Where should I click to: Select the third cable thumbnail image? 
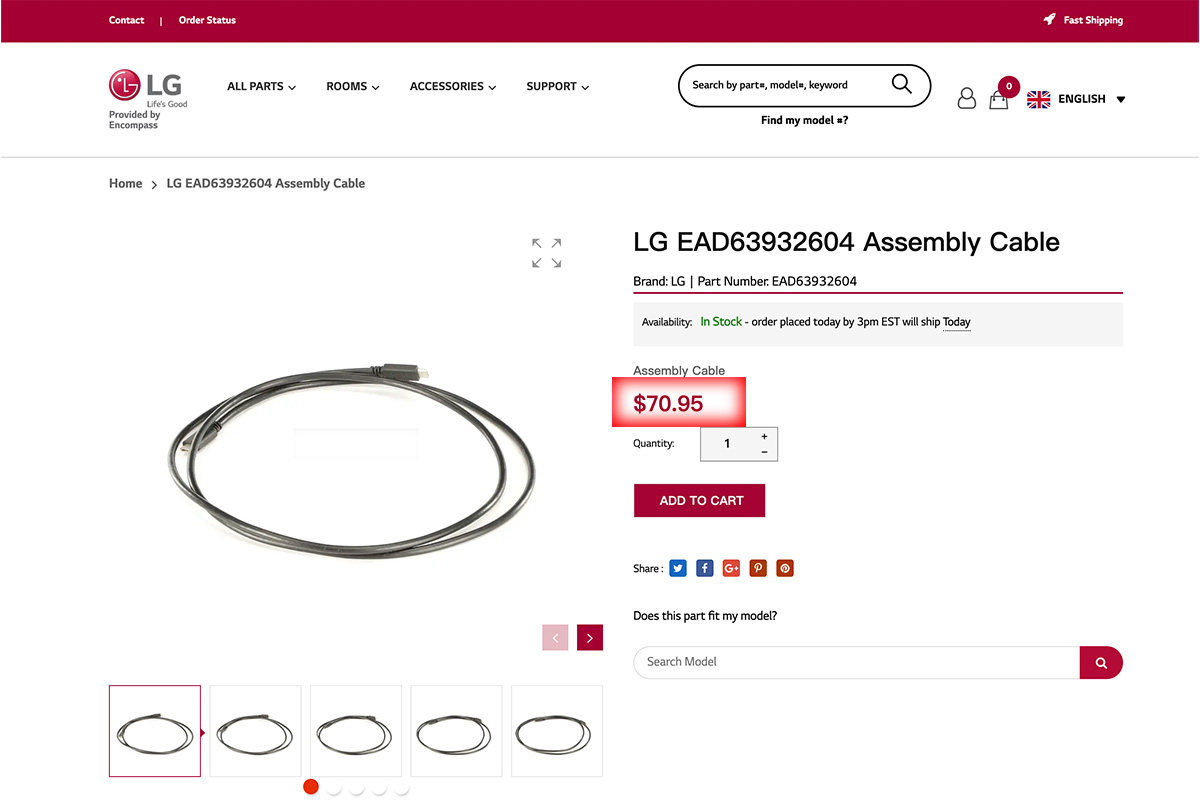[x=356, y=731]
